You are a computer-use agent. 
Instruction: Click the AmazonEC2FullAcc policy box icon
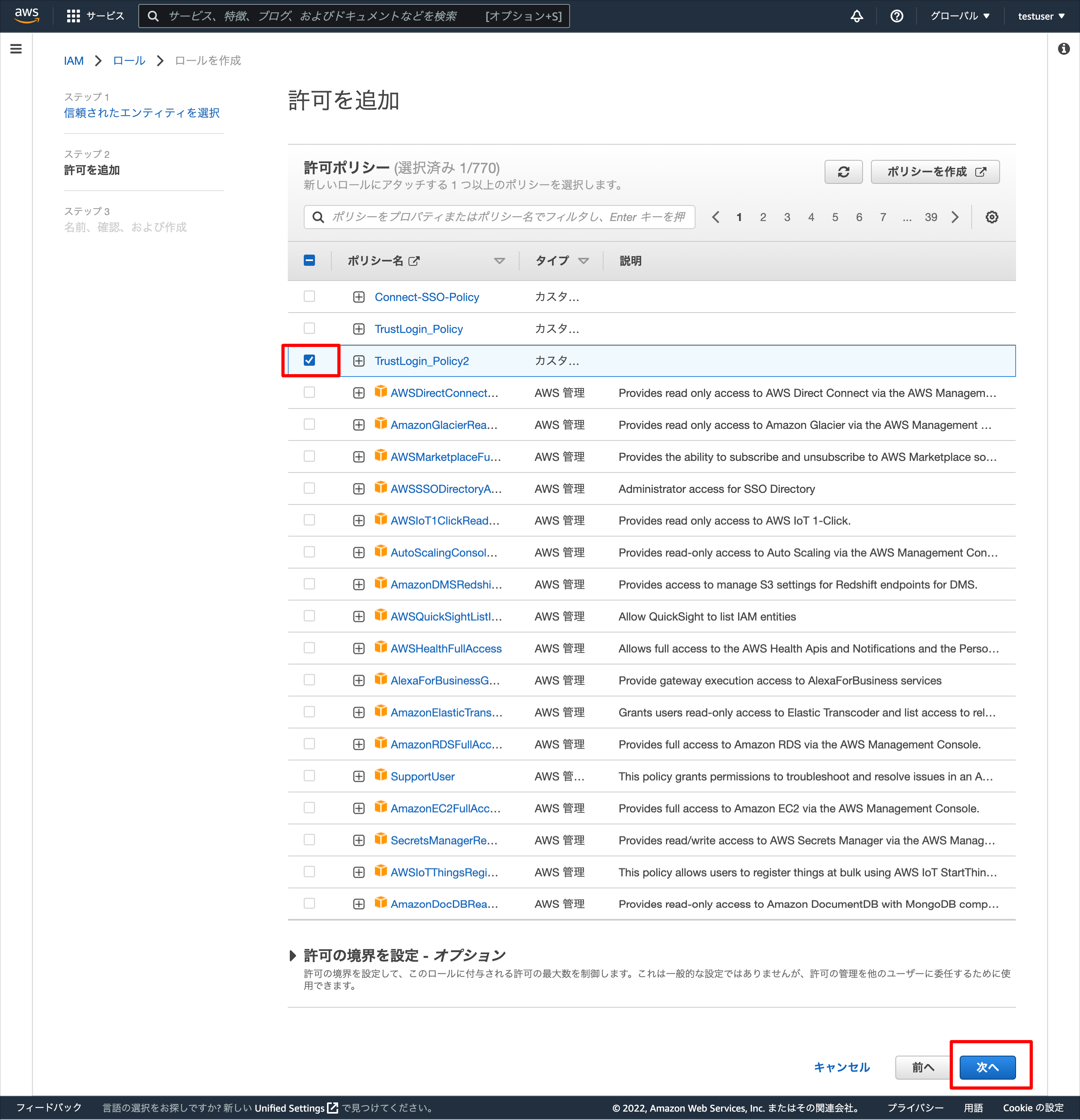(381, 807)
